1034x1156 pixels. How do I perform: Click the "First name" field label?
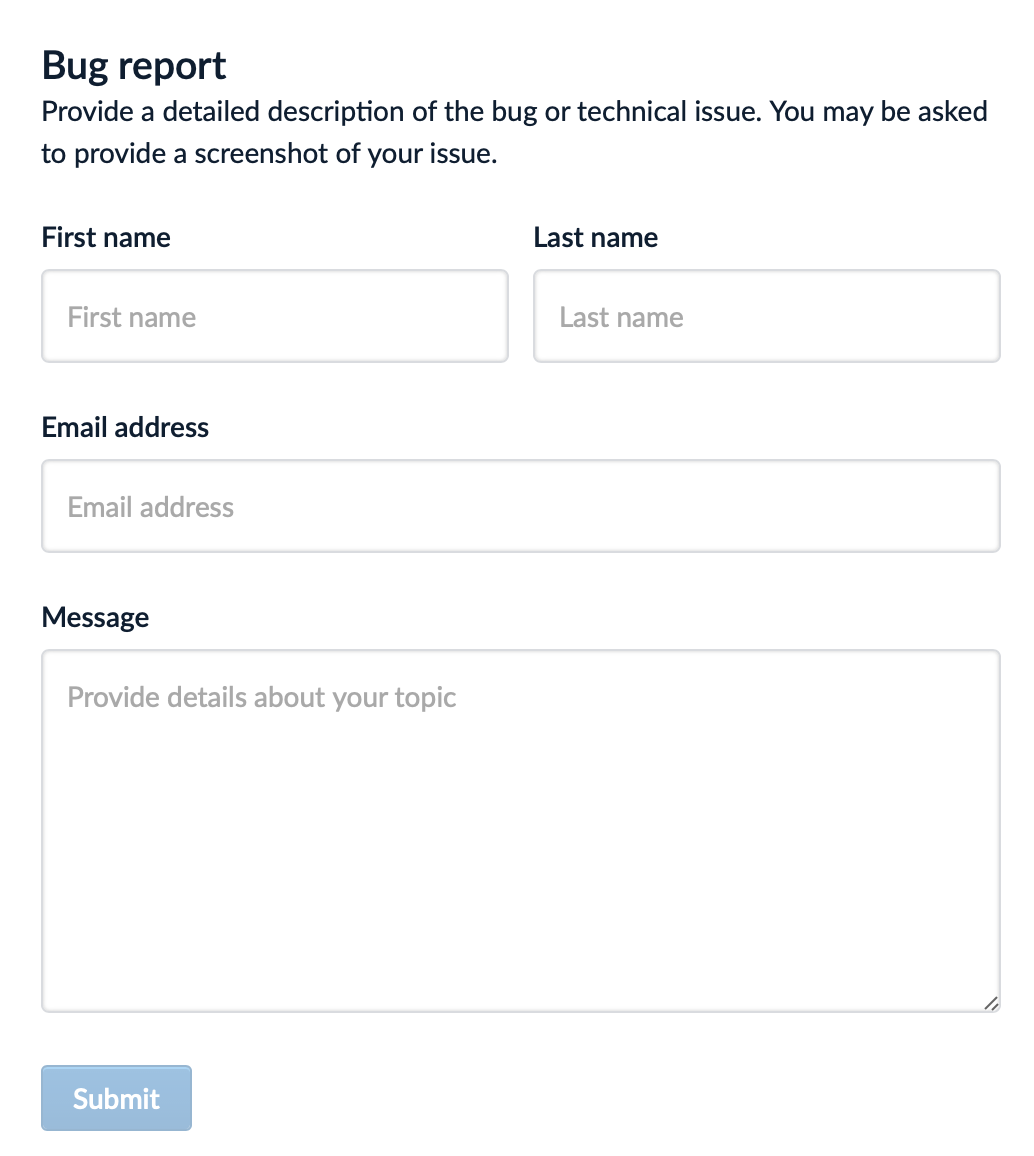[106, 237]
